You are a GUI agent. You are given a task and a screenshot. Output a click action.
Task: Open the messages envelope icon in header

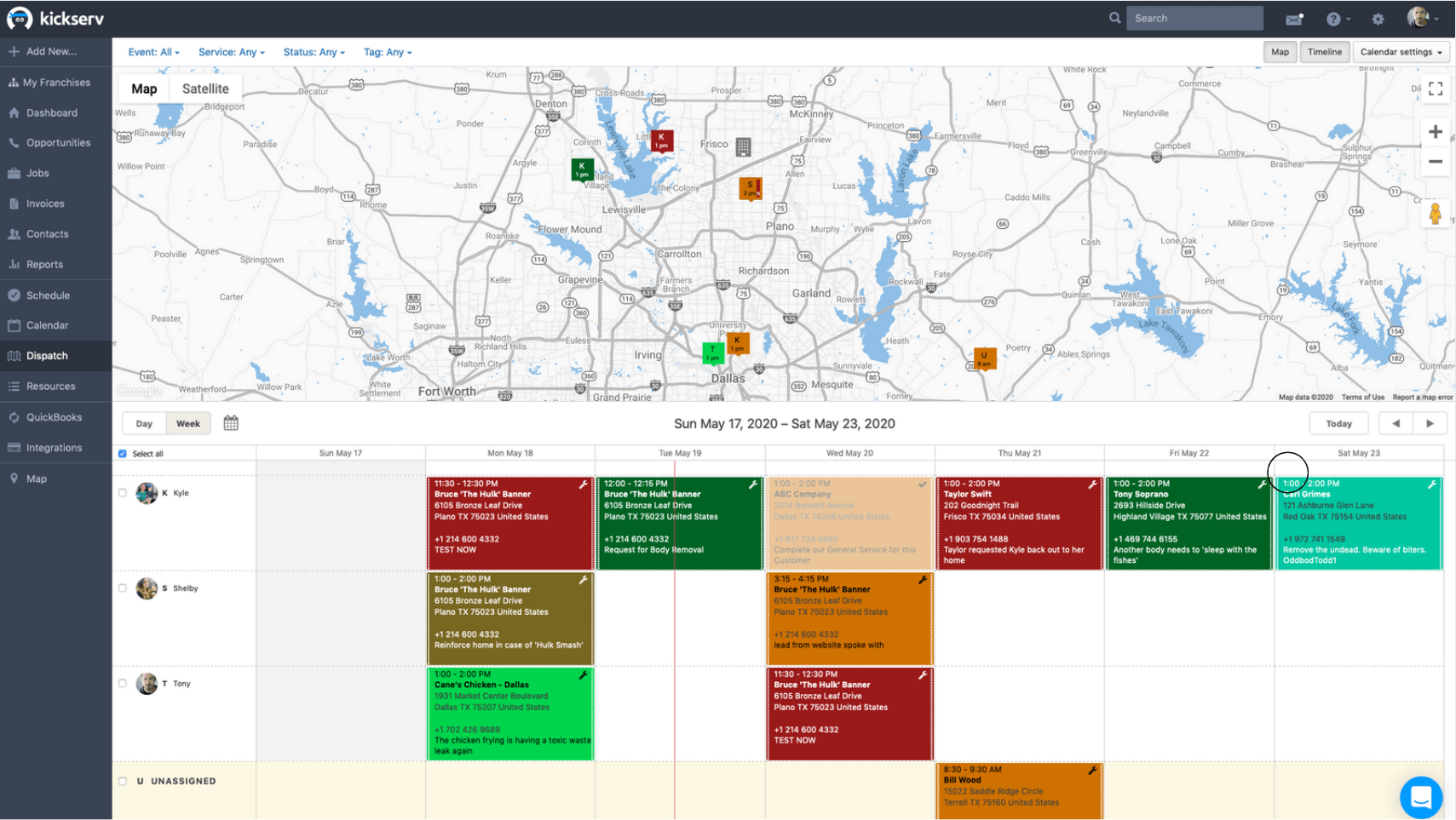tap(1294, 19)
